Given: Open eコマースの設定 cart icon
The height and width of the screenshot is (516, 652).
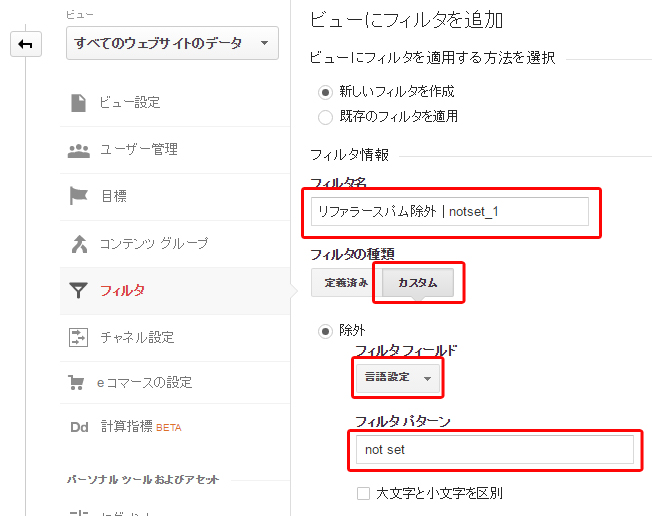Looking at the screenshot, I should click(x=76, y=383).
